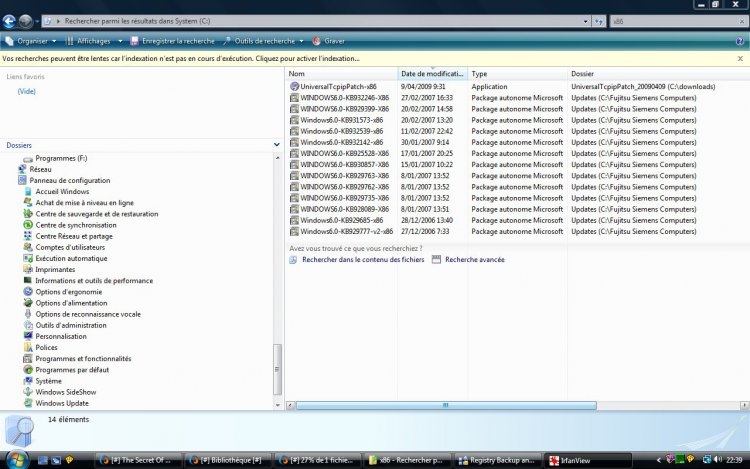Sort by the Type column header
The height and width of the screenshot is (469, 750).
[518, 74]
